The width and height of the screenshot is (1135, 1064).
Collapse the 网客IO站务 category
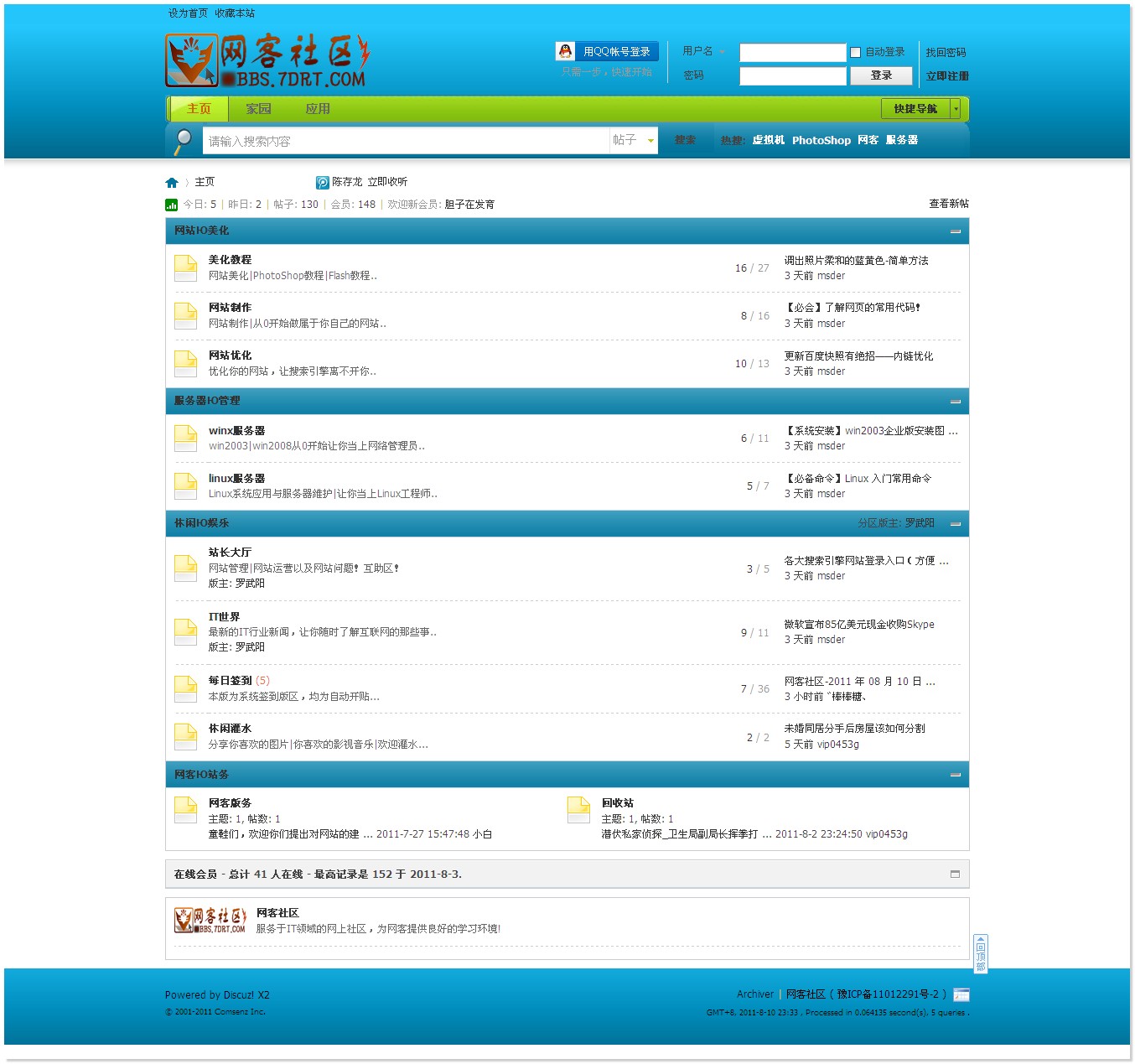tap(955, 775)
